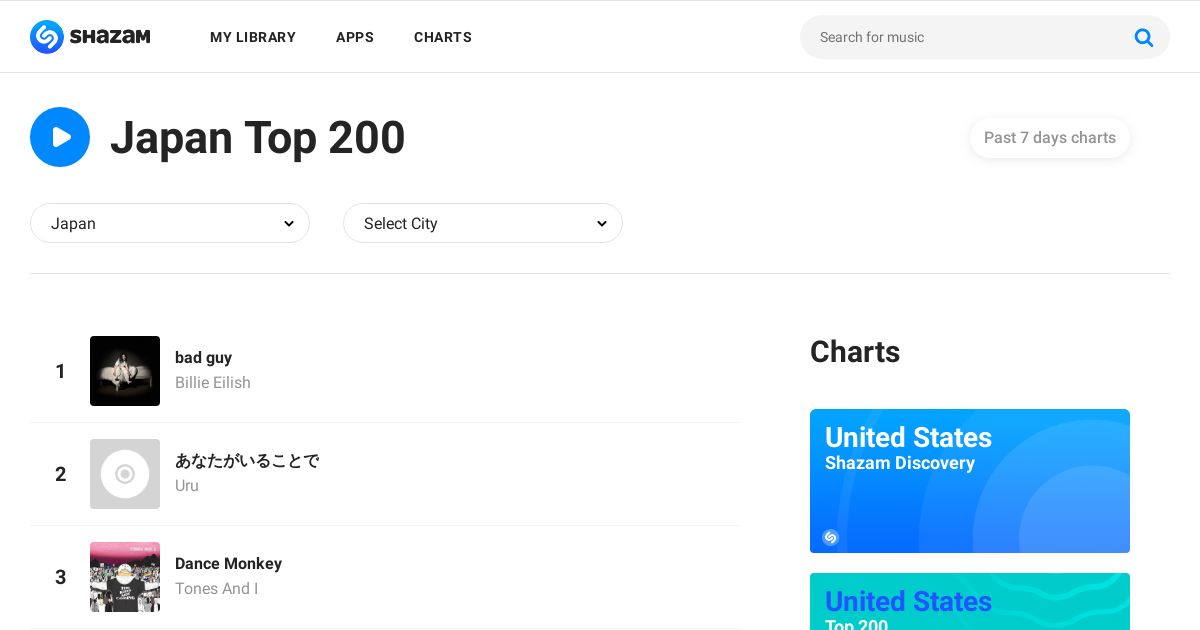Go to the Apps page
The width and height of the screenshot is (1200, 630).
(x=355, y=37)
